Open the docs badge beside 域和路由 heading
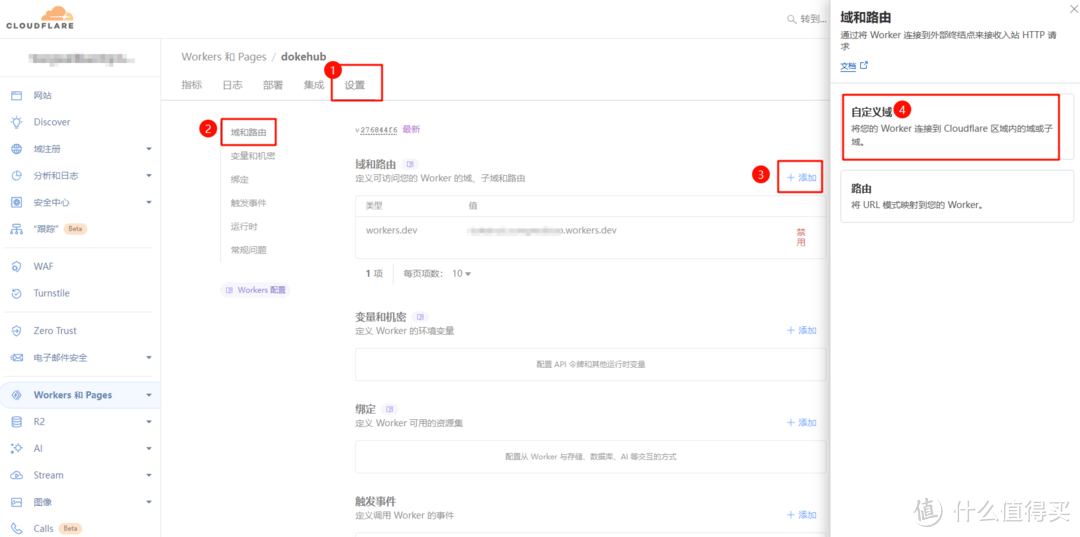Image resolution: width=1080 pixels, height=537 pixels. tap(410, 165)
